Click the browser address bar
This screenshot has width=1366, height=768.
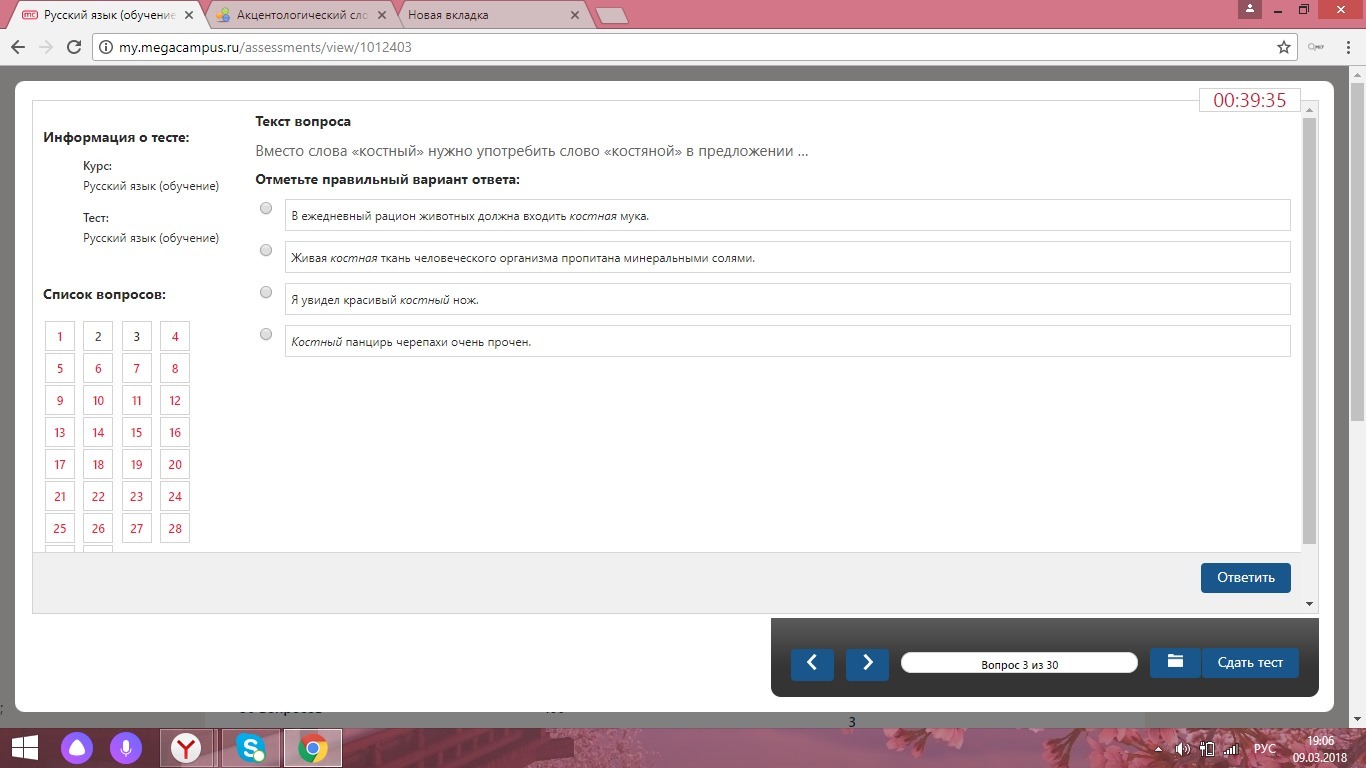pyautogui.click(x=680, y=47)
